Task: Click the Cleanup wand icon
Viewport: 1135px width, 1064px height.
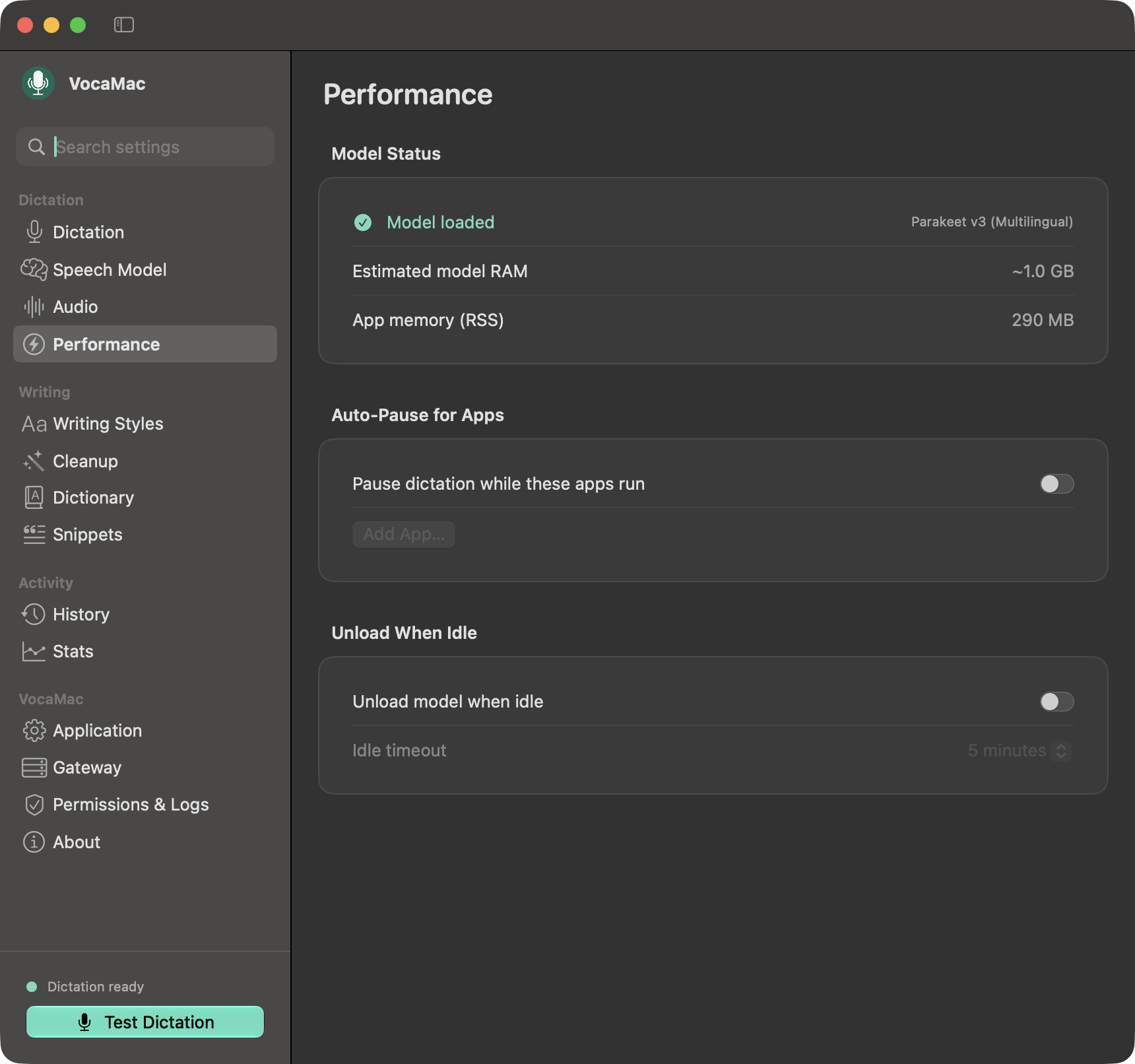Action: pyautogui.click(x=34, y=461)
